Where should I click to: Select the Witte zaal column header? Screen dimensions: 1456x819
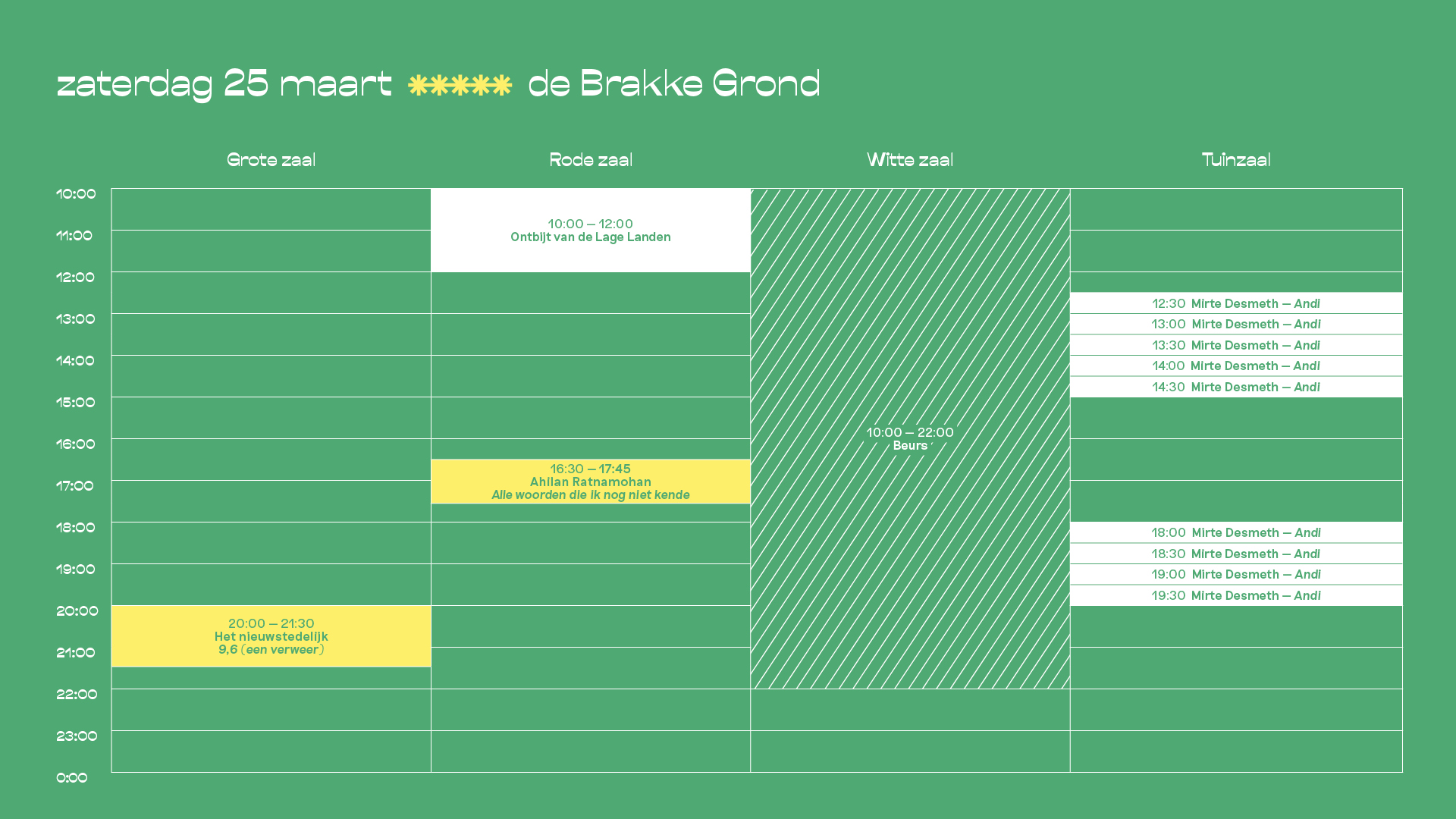point(910,160)
